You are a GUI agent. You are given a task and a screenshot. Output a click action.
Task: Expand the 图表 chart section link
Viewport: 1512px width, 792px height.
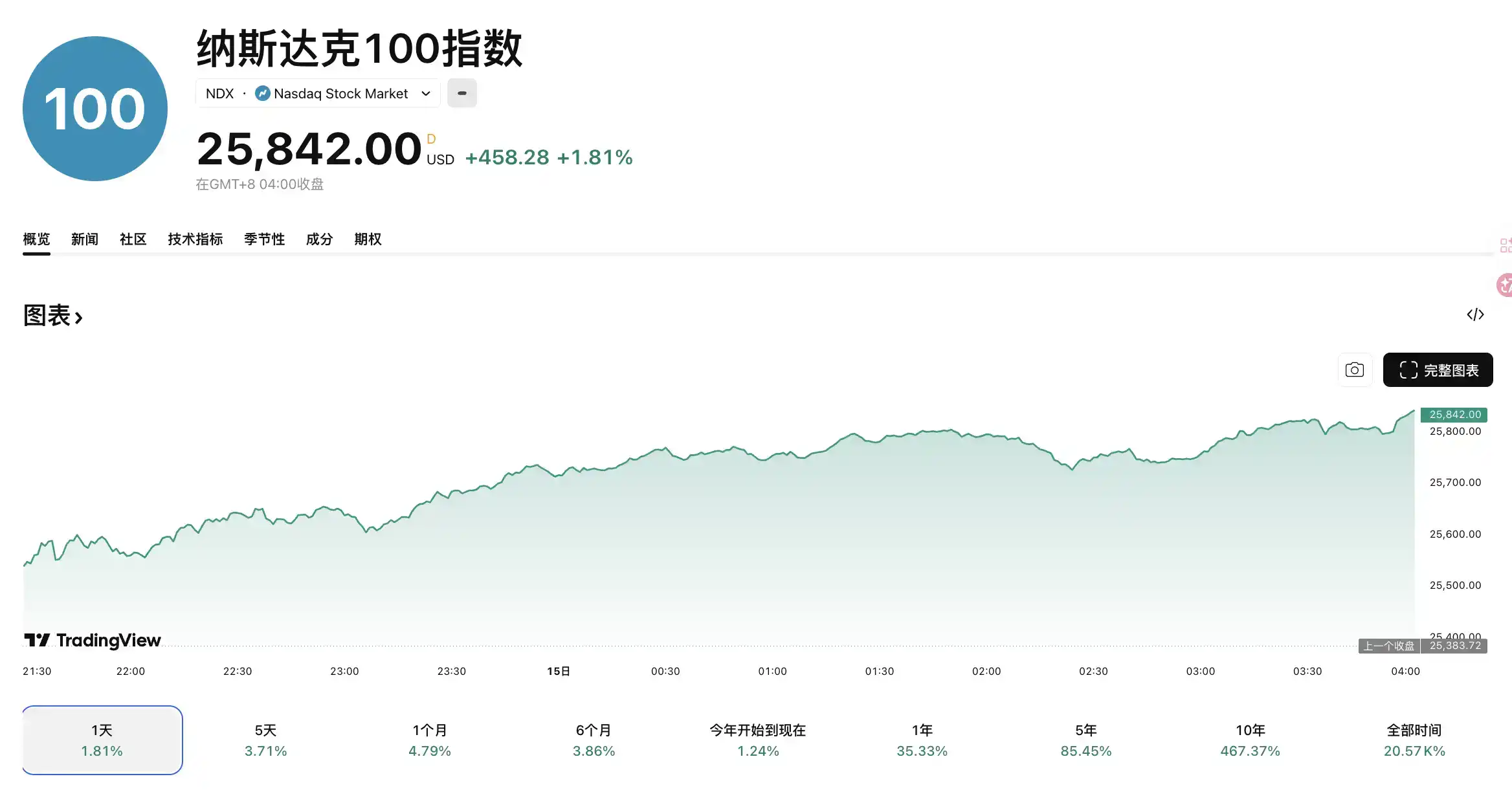53,316
